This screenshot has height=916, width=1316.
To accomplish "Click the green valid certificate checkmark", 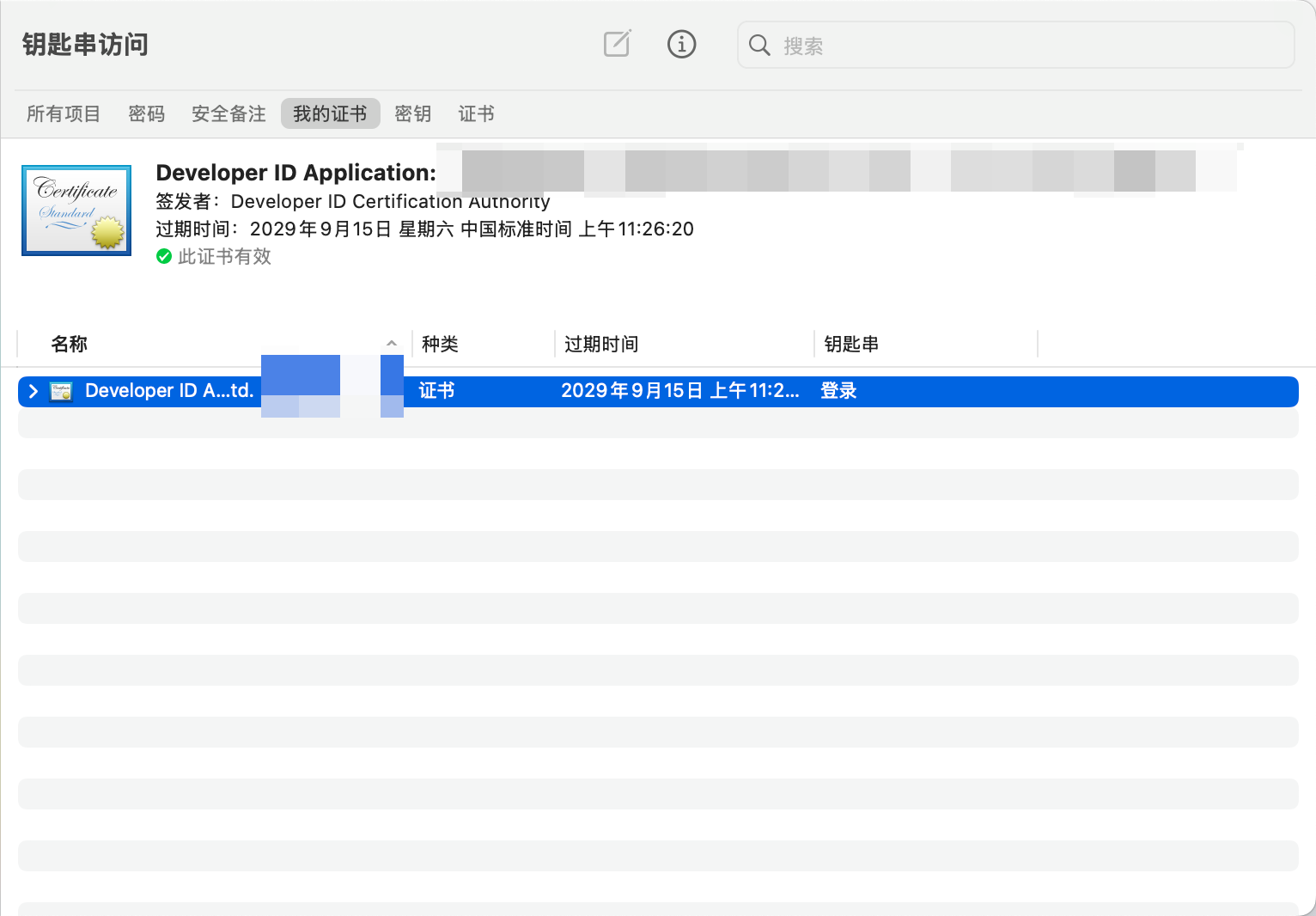I will pos(164,257).
